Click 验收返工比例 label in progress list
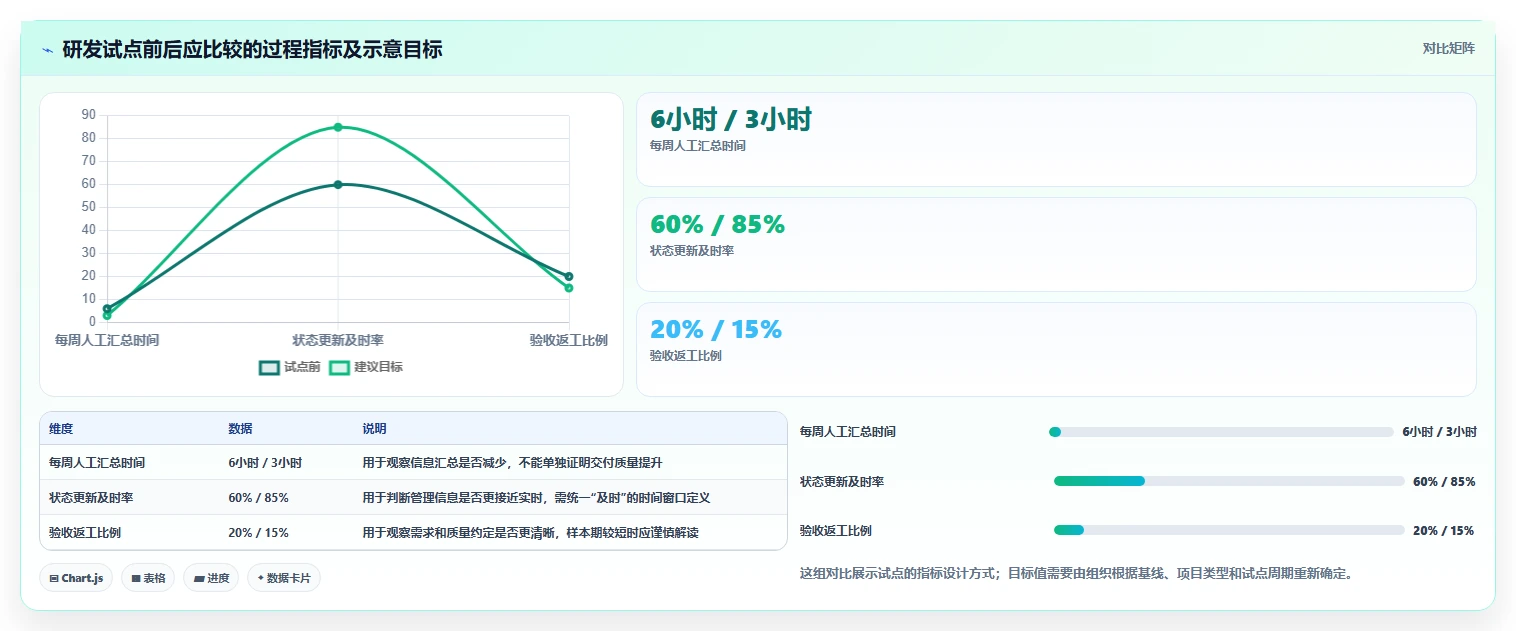Viewport: 1516px width, 631px height. pyautogui.click(x=836, y=530)
